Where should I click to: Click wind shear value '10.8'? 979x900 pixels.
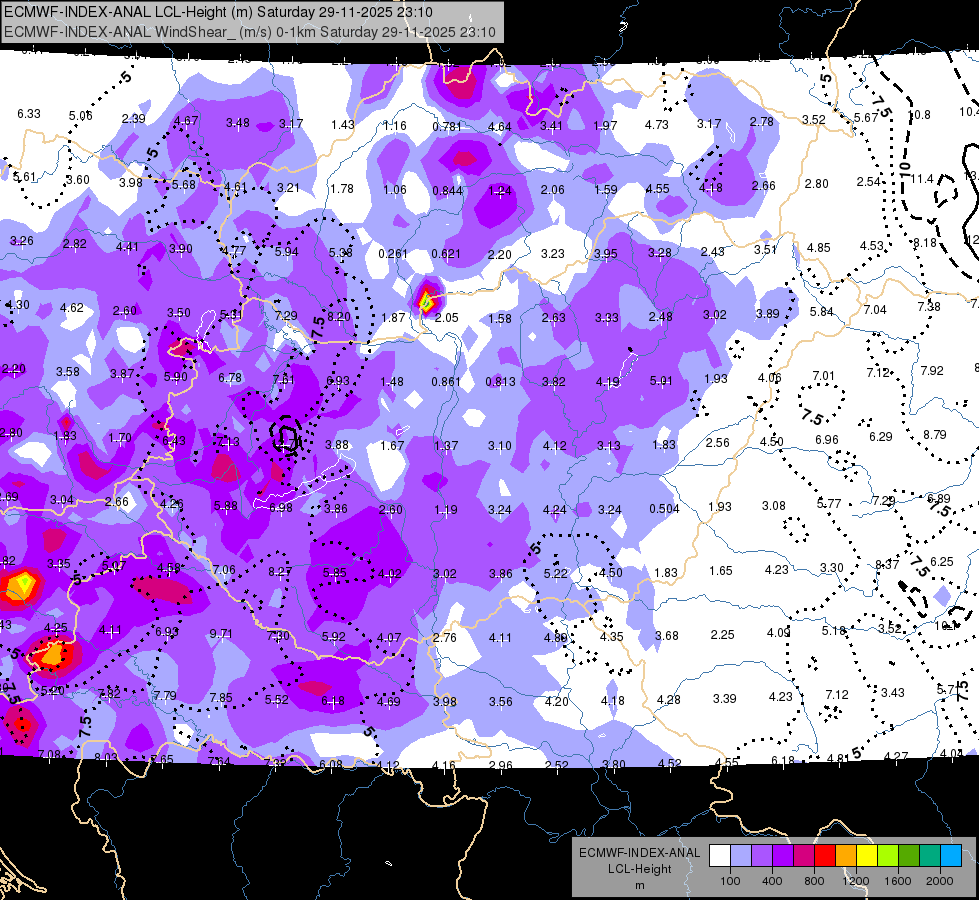(919, 115)
